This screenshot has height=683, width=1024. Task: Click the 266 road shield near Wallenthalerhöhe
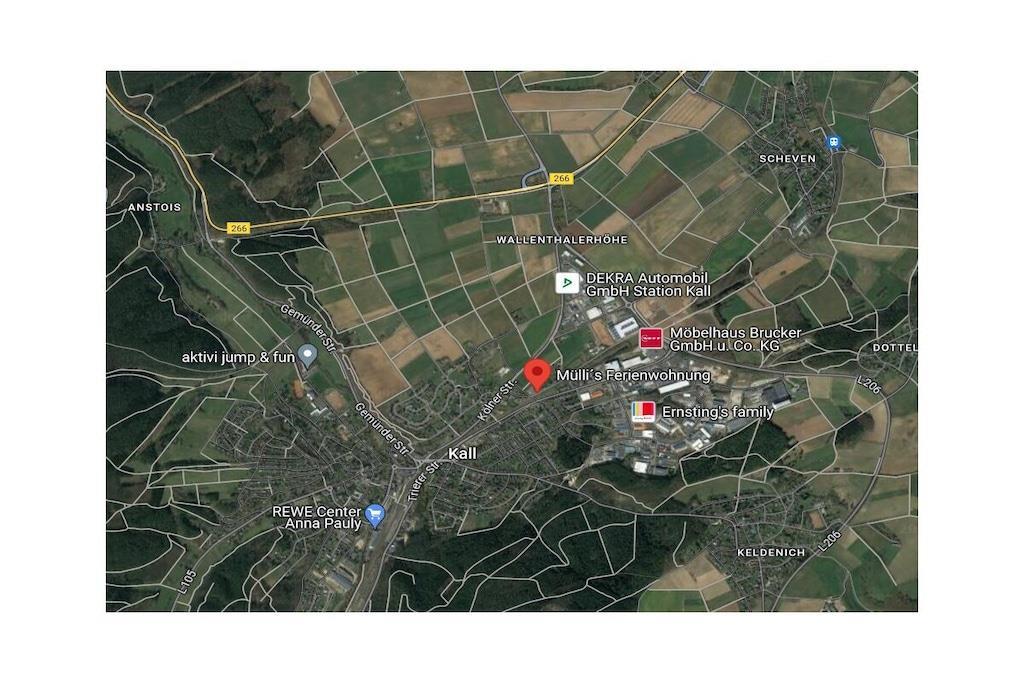tap(561, 178)
